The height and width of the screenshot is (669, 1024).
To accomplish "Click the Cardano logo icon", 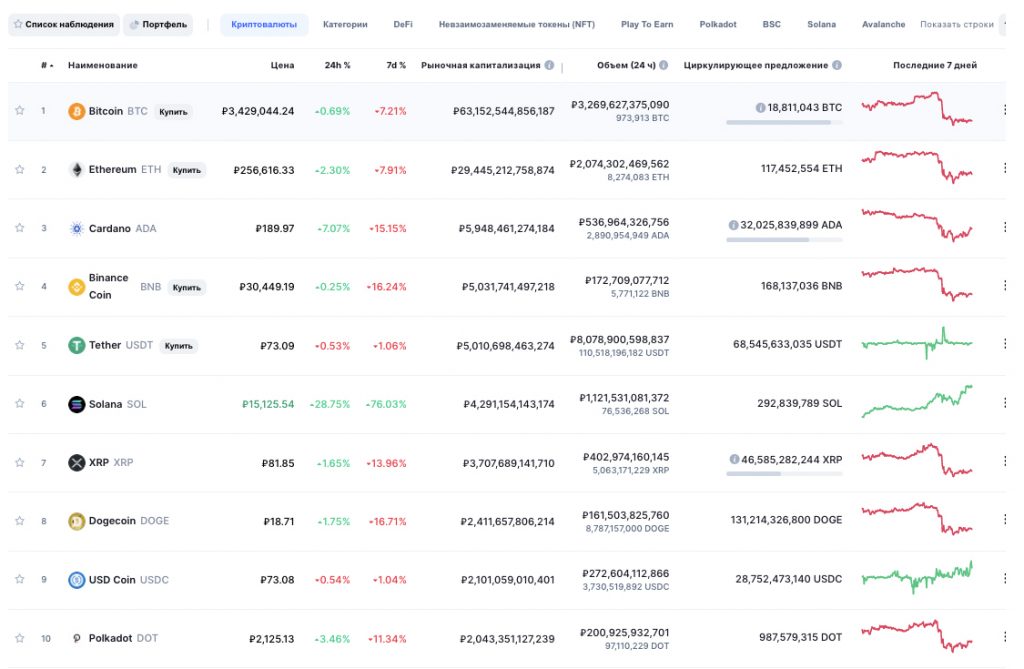I will [76, 228].
